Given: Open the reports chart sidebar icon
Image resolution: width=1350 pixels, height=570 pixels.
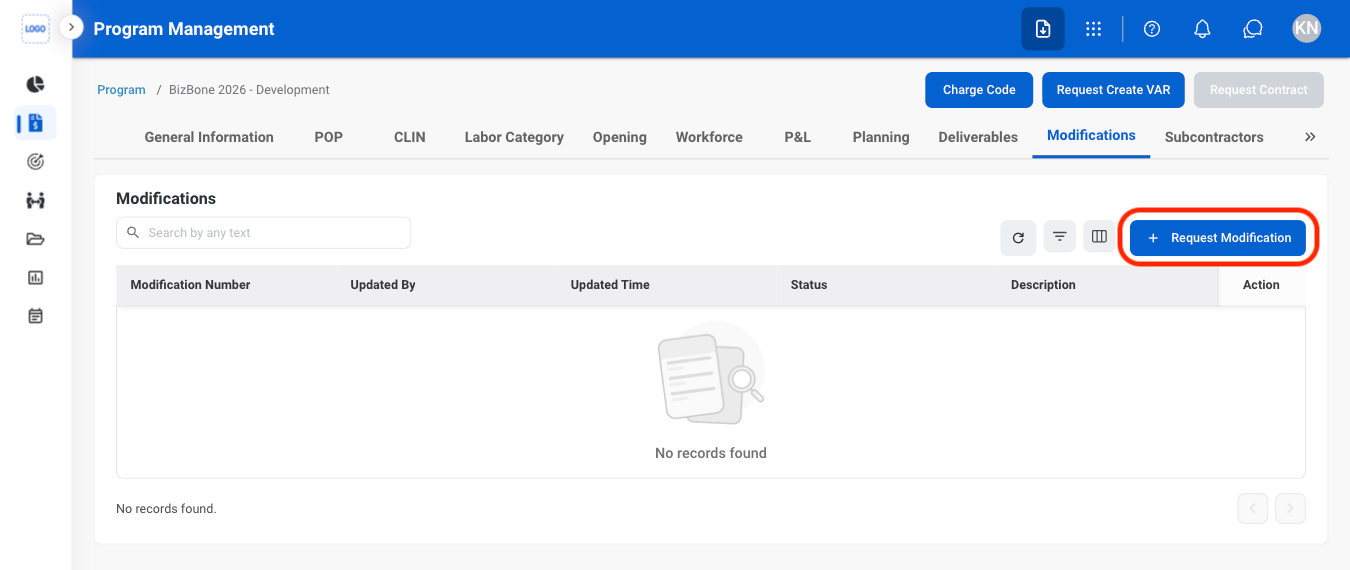Looking at the screenshot, I should pos(35,277).
